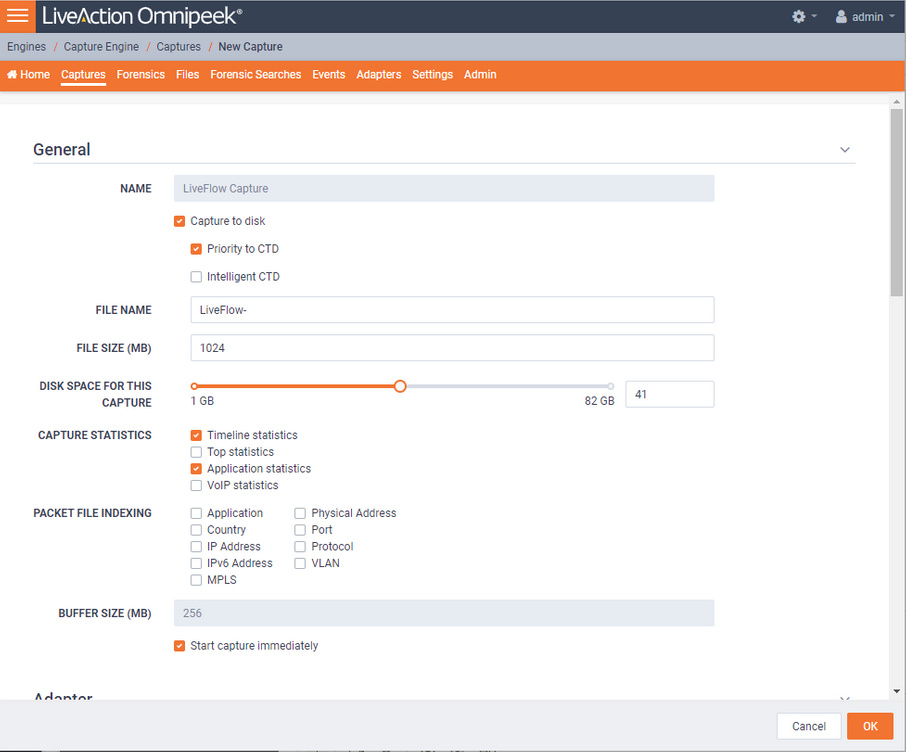
Task: Check IPv6 Address indexing option
Action: 196,564
